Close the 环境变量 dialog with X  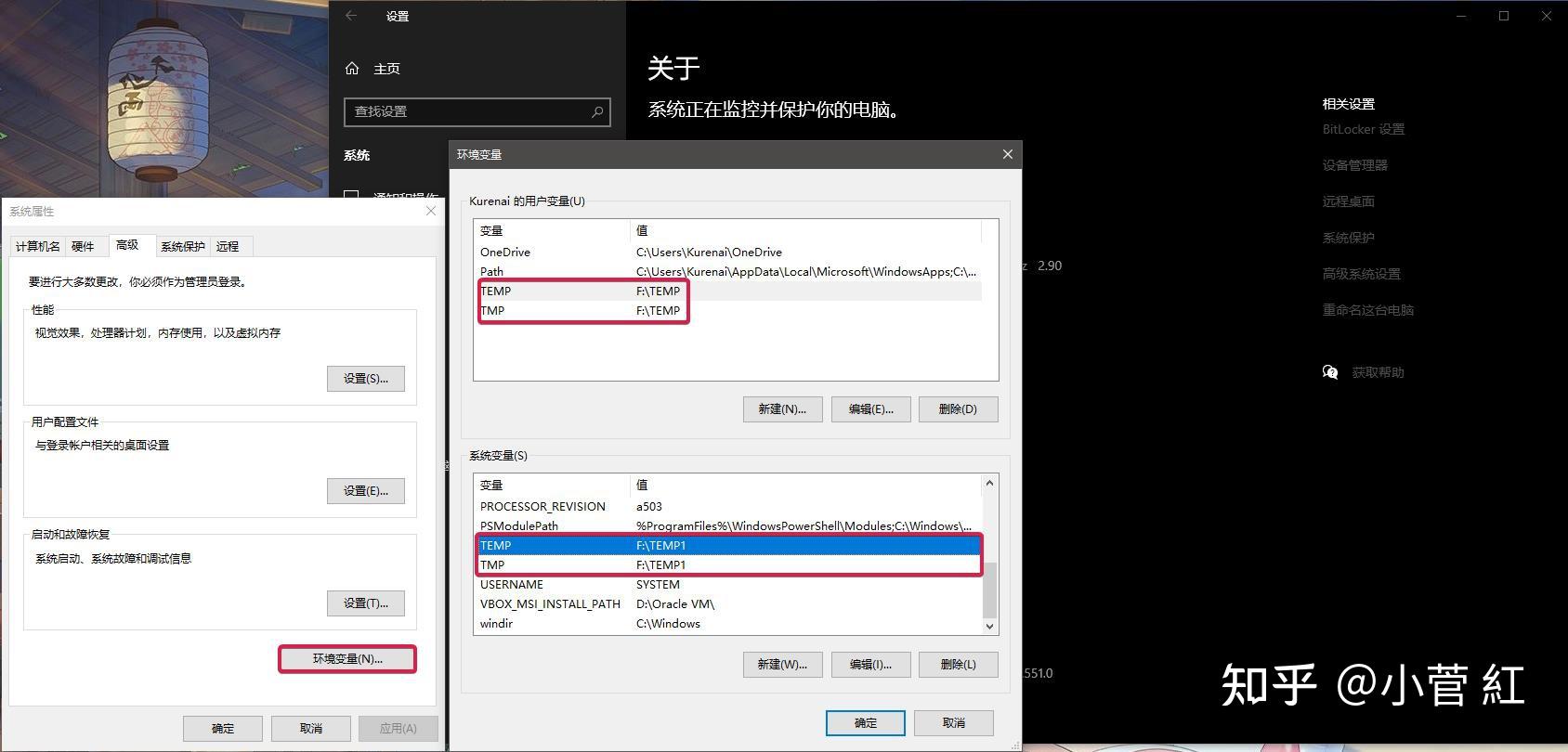[1007, 154]
